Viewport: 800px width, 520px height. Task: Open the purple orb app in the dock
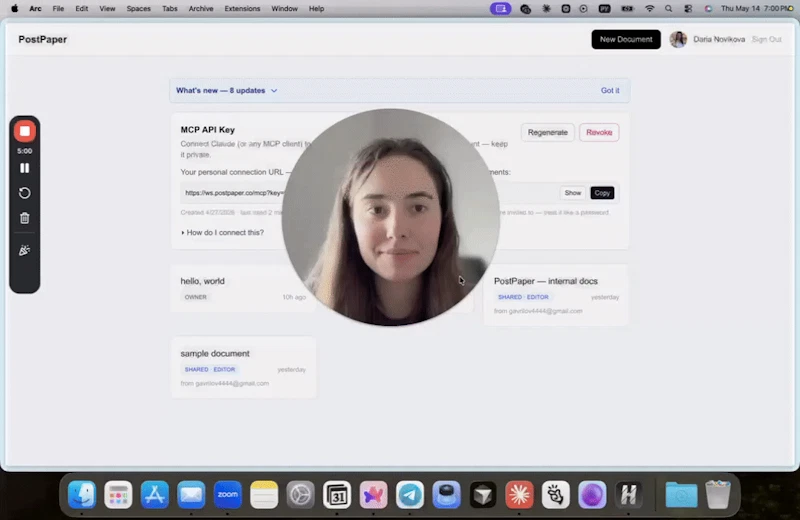(x=592, y=494)
